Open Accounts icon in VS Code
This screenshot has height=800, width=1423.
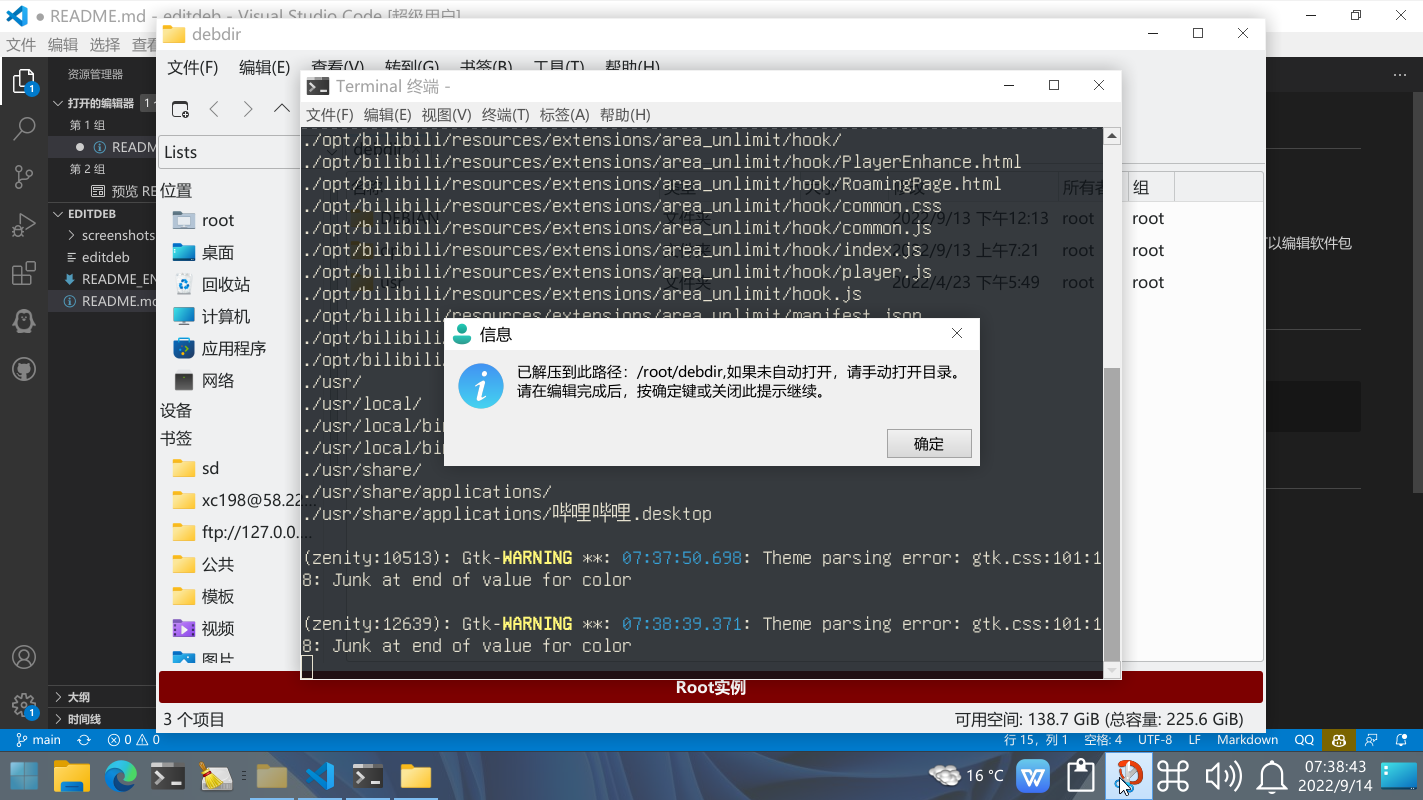coord(24,658)
